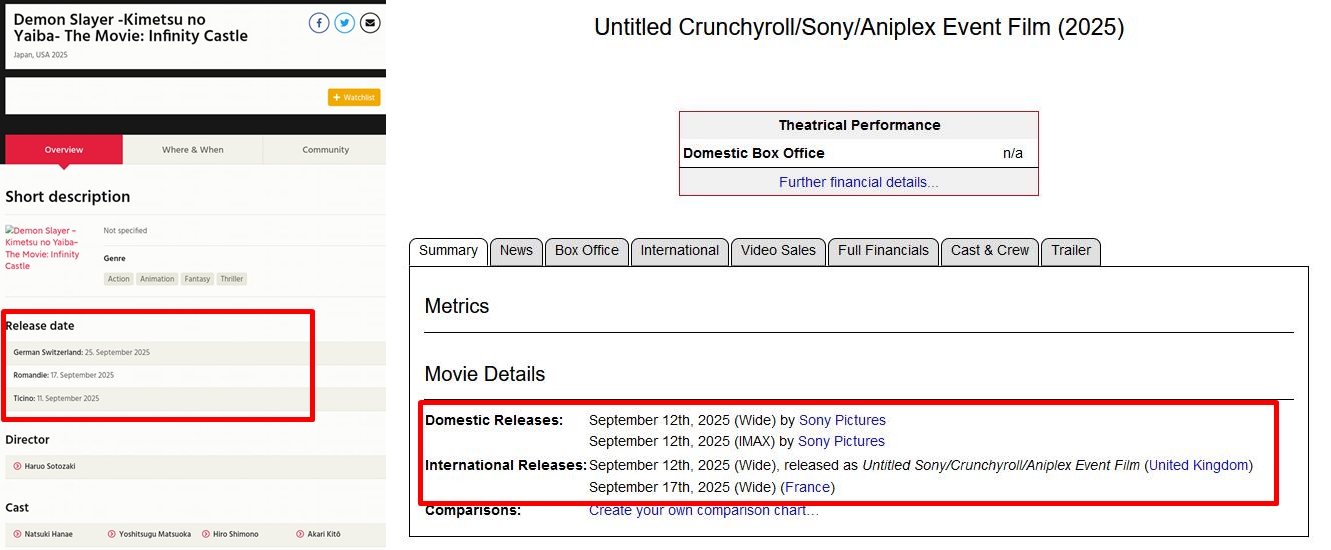
Task: Open the Community tab
Action: pyautogui.click(x=325, y=150)
